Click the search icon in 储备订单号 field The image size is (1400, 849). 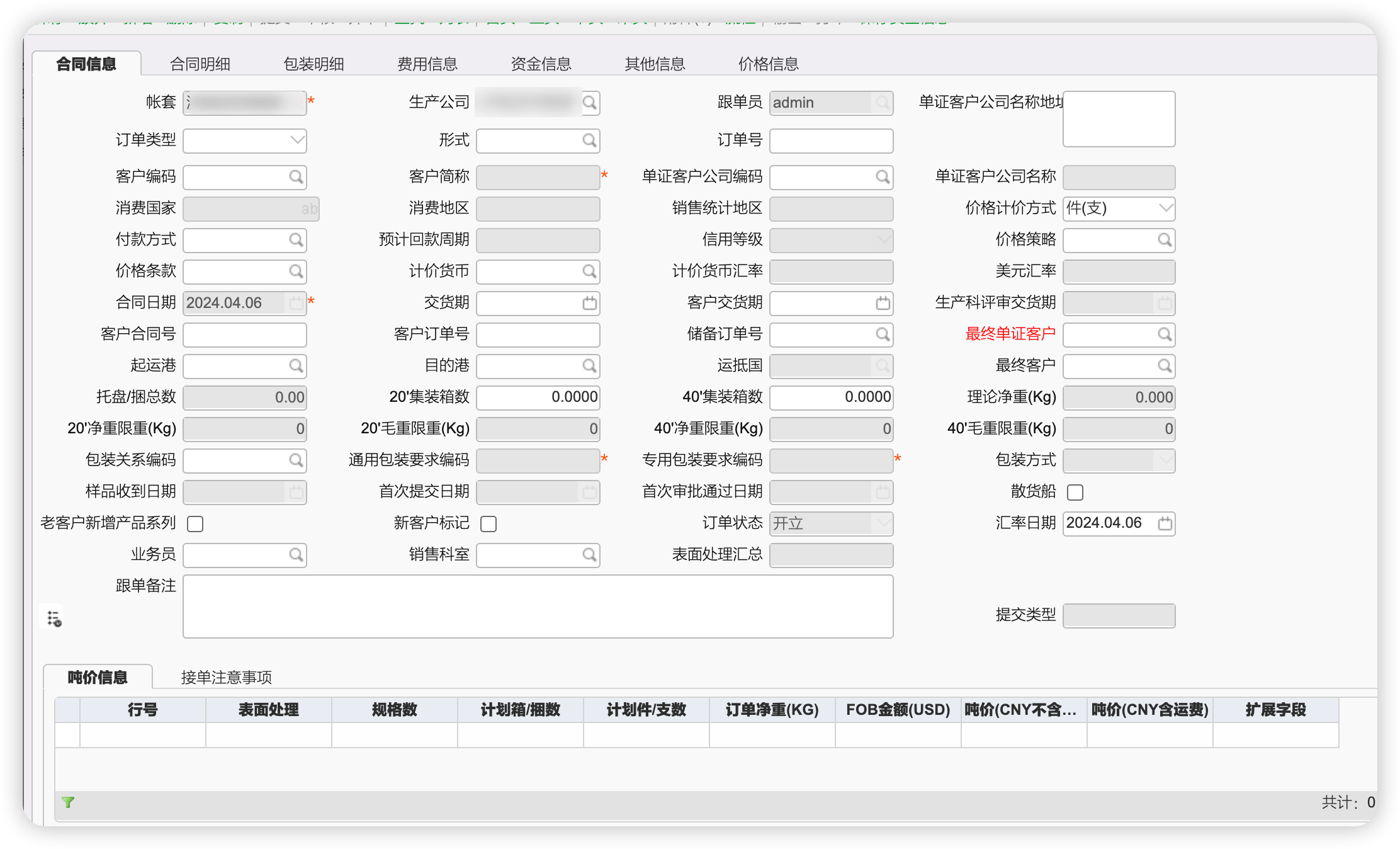pyautogui.click(x=883, y=334)
